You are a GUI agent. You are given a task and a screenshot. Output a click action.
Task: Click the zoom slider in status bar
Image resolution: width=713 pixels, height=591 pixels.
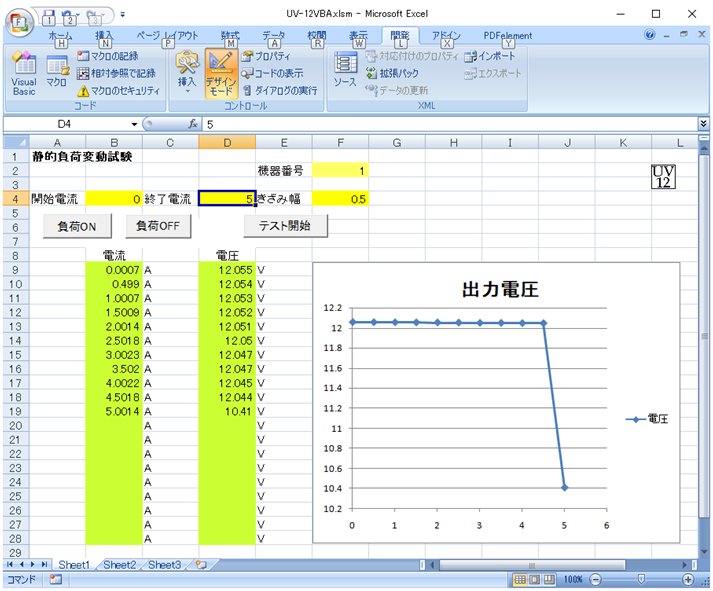click(x=640, y=580)
